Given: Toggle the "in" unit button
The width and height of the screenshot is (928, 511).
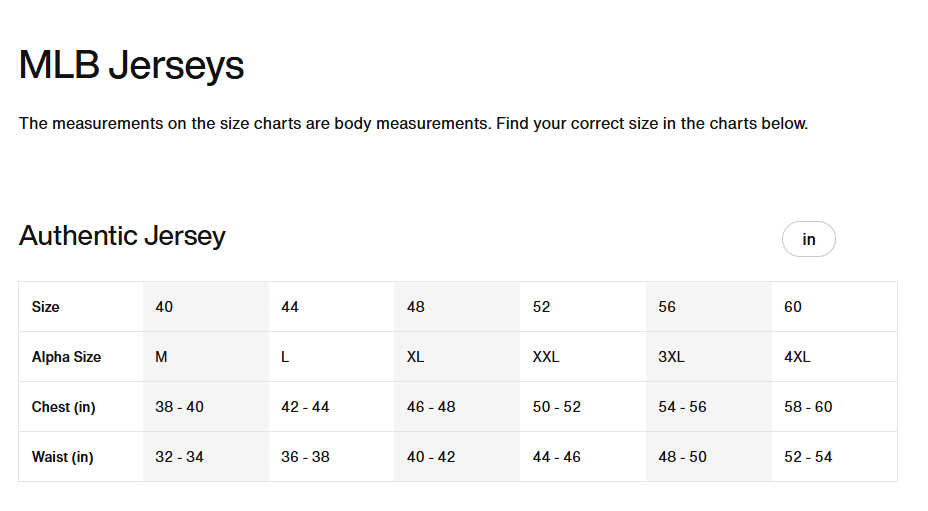Looking at the screenshot, I should point(808,240).
